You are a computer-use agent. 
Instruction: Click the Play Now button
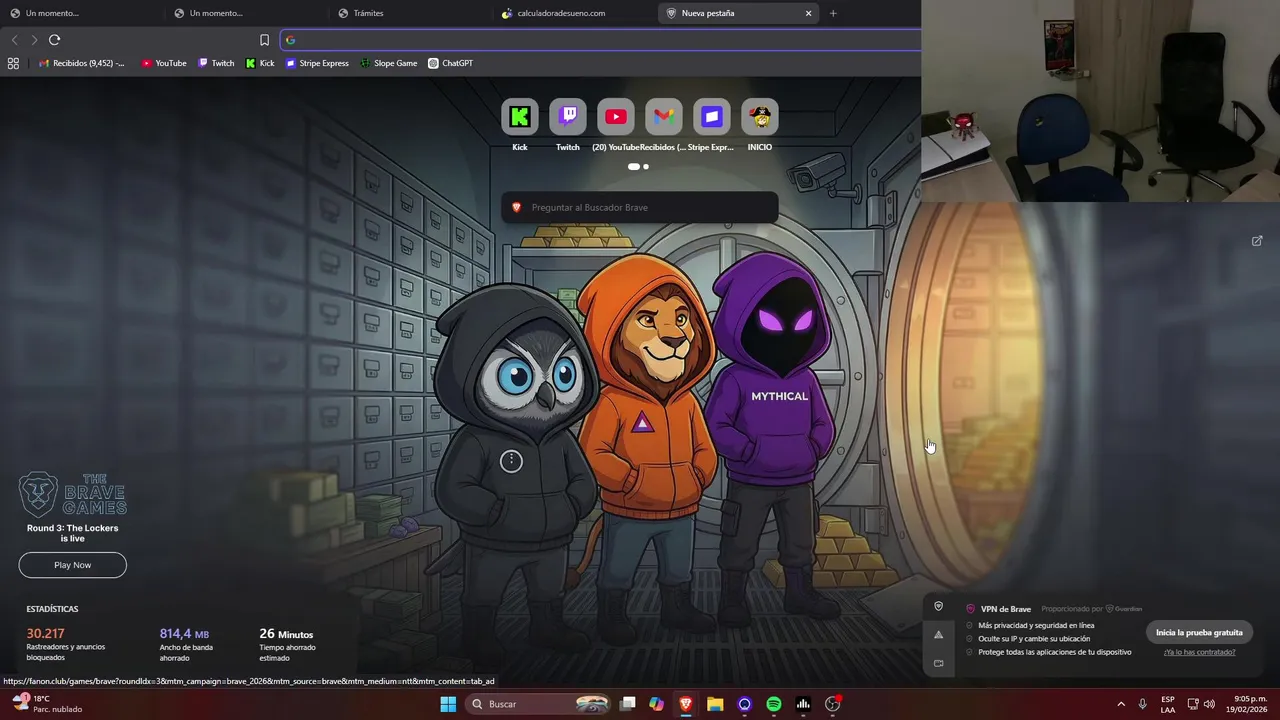(x=72, y=565)
